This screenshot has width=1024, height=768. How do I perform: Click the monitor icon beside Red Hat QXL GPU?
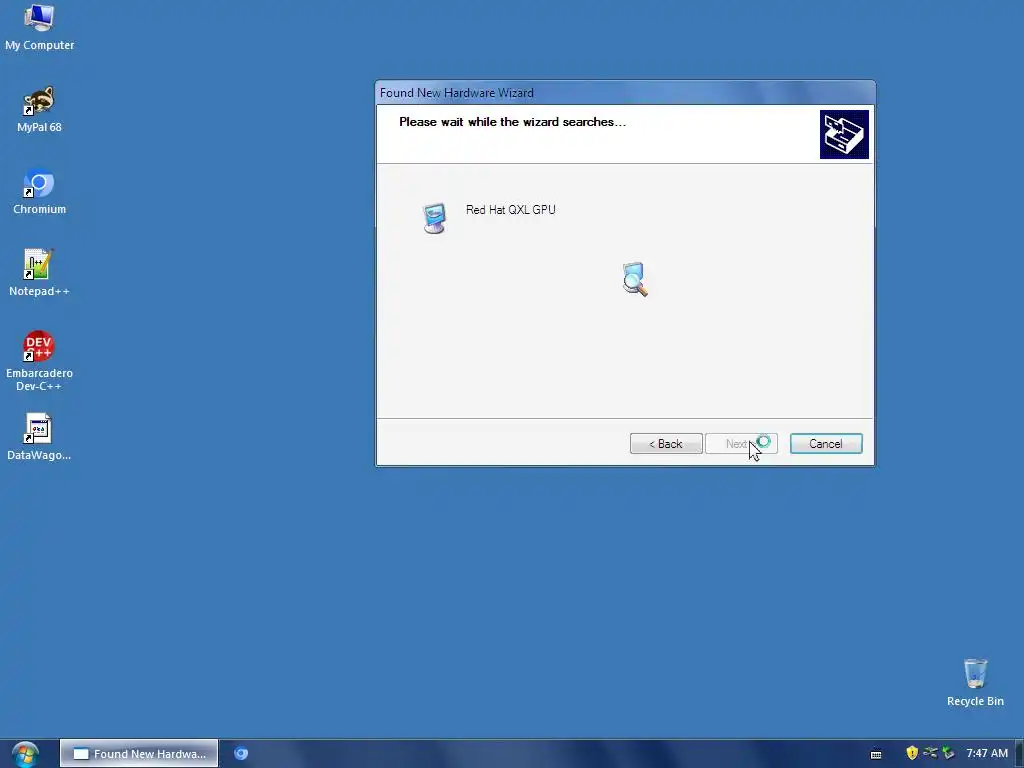[434, 218]
